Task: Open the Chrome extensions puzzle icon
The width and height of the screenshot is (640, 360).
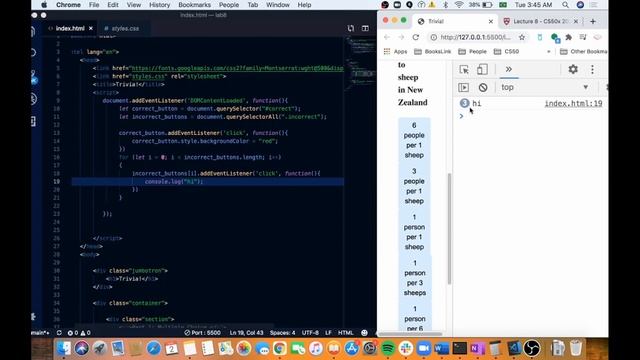Action: point(569,37)
